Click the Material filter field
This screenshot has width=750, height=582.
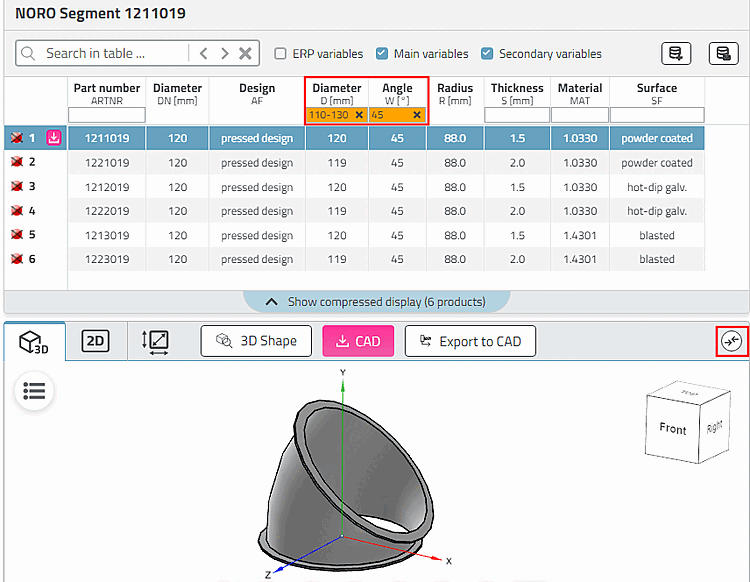[580, 115]
